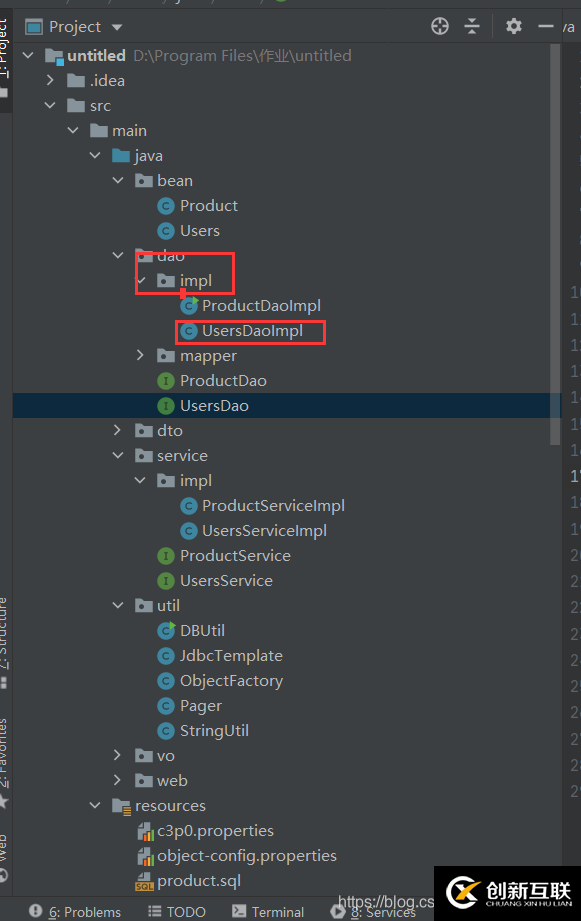Expand the dto package
The image size is (581, 921).
coord(117,431)
